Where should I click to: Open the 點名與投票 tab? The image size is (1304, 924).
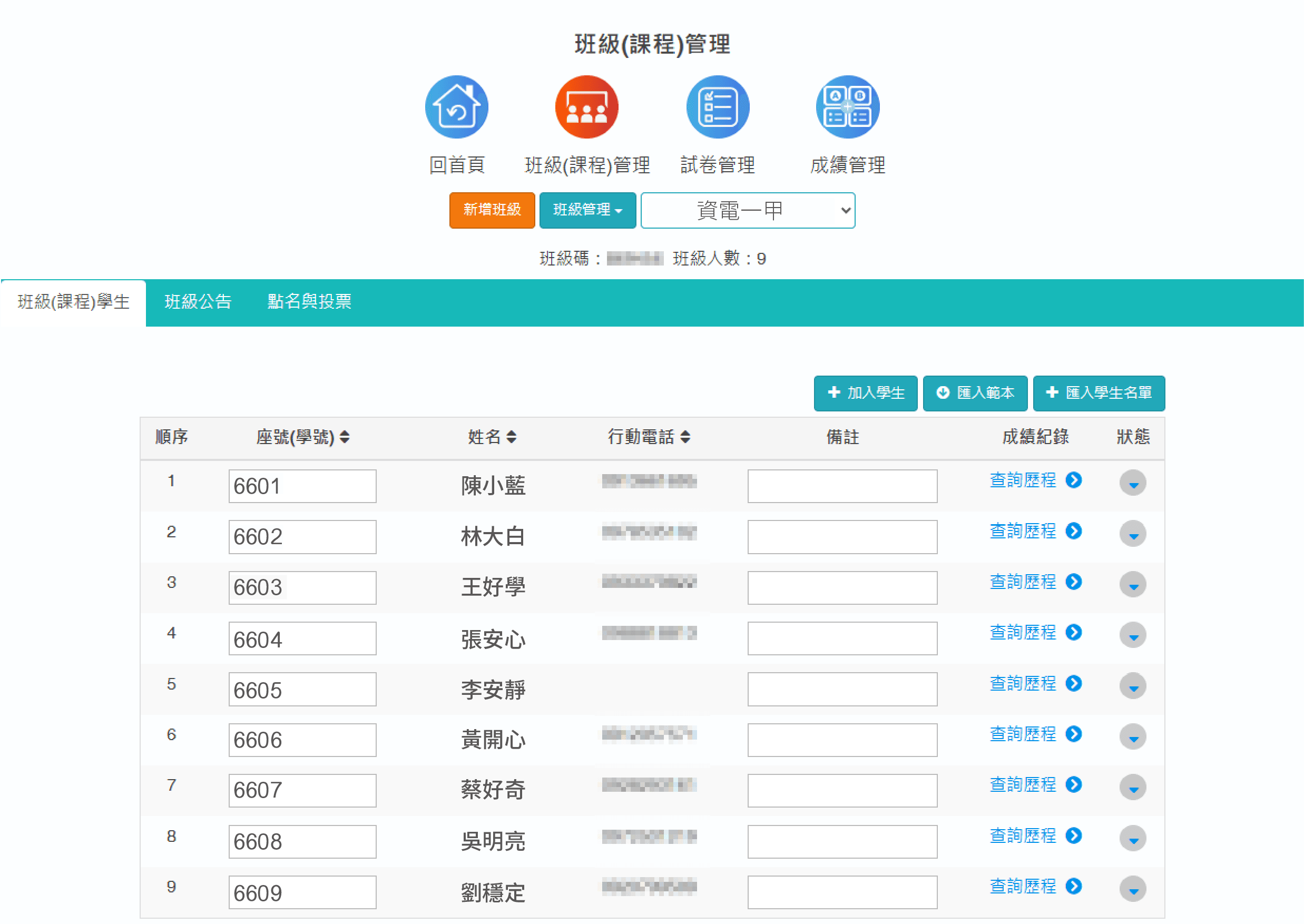point(309,302)
